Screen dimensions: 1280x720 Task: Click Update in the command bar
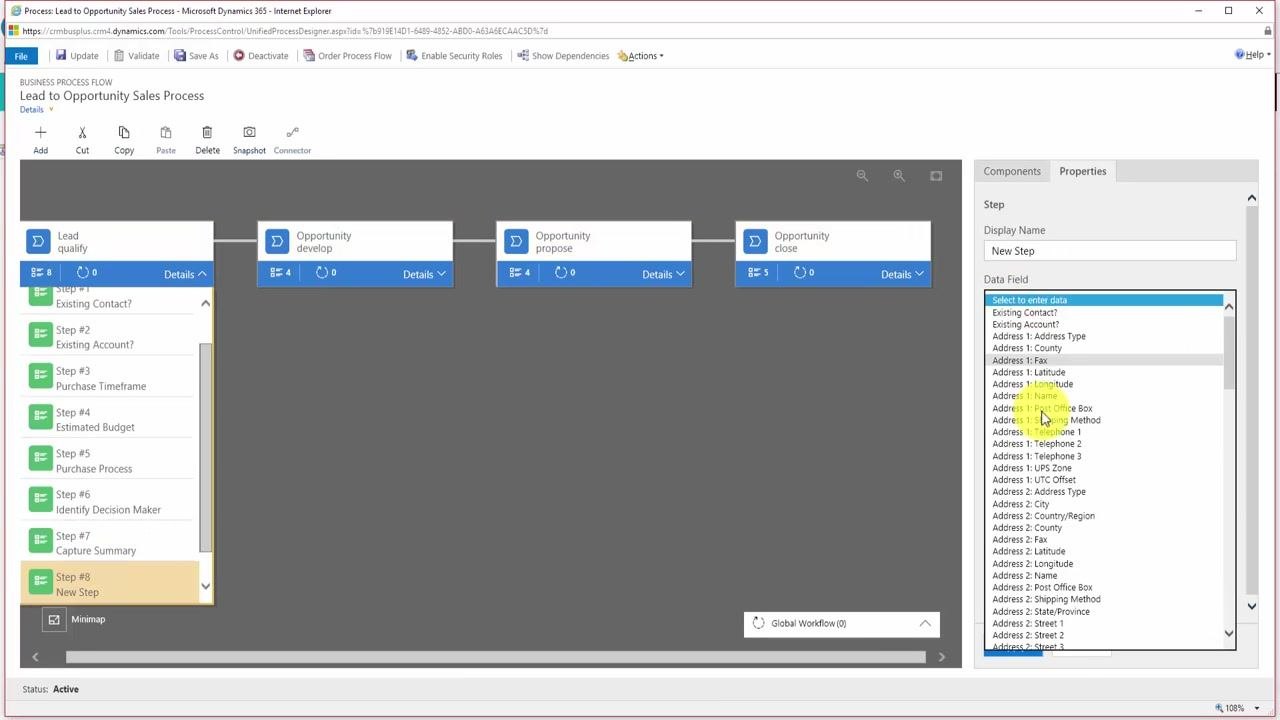click(77, 56)
